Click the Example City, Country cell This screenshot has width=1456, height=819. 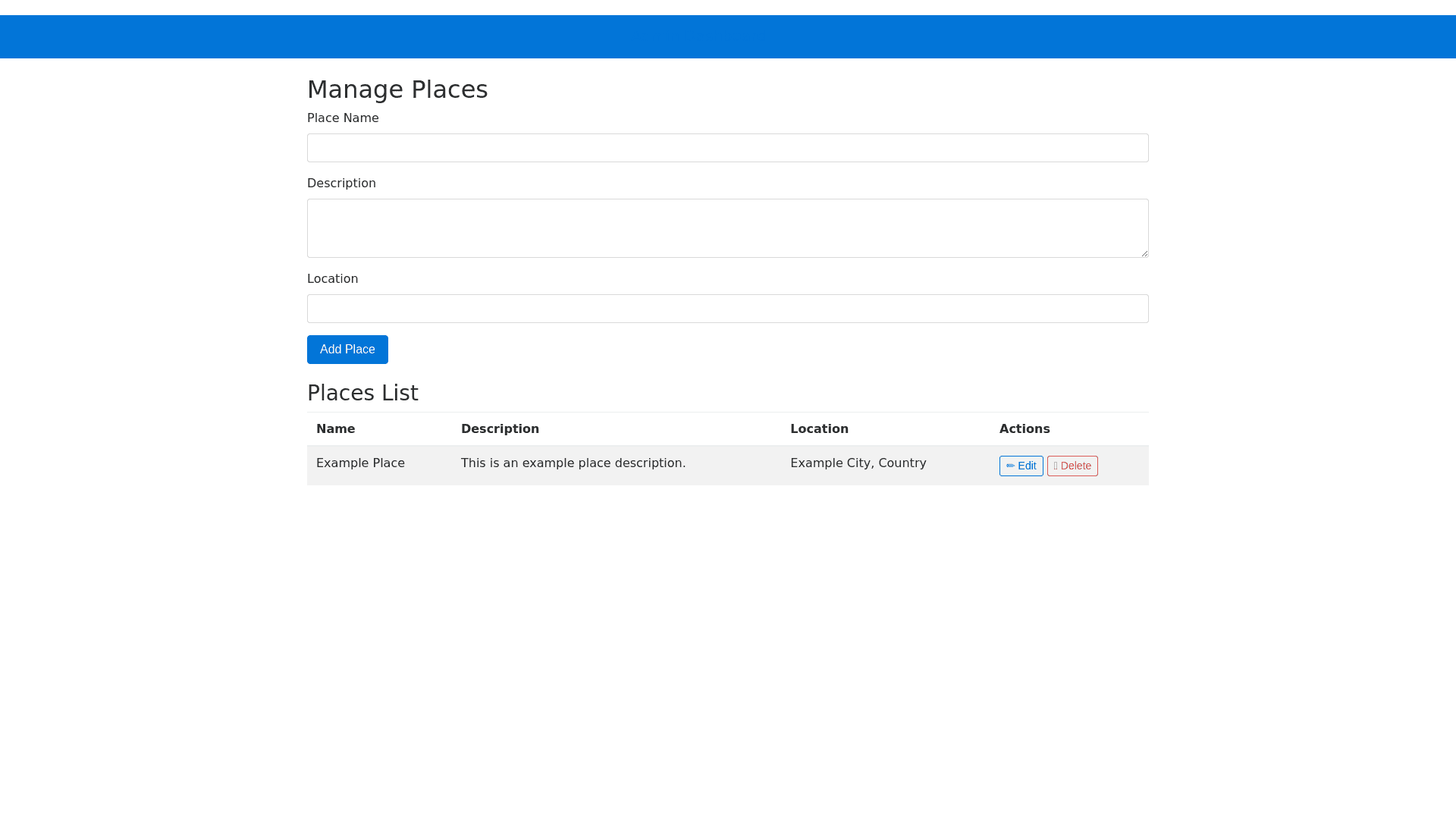[x=858, y=463]
